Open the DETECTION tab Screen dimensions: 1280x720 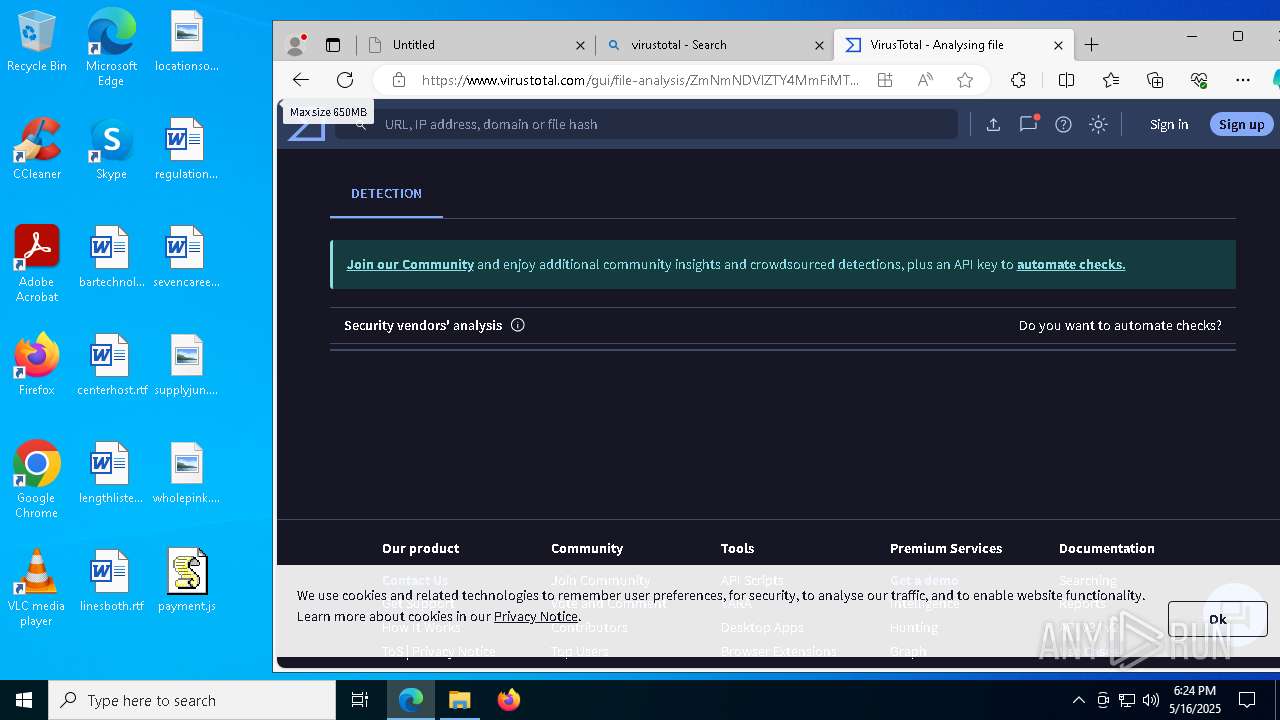point(386,194)
